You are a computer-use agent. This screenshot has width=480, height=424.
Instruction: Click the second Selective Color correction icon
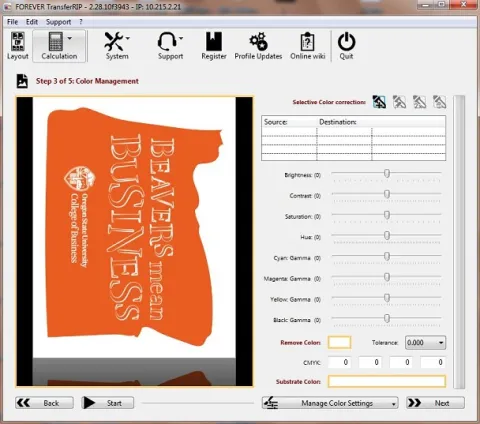(399, 102)
